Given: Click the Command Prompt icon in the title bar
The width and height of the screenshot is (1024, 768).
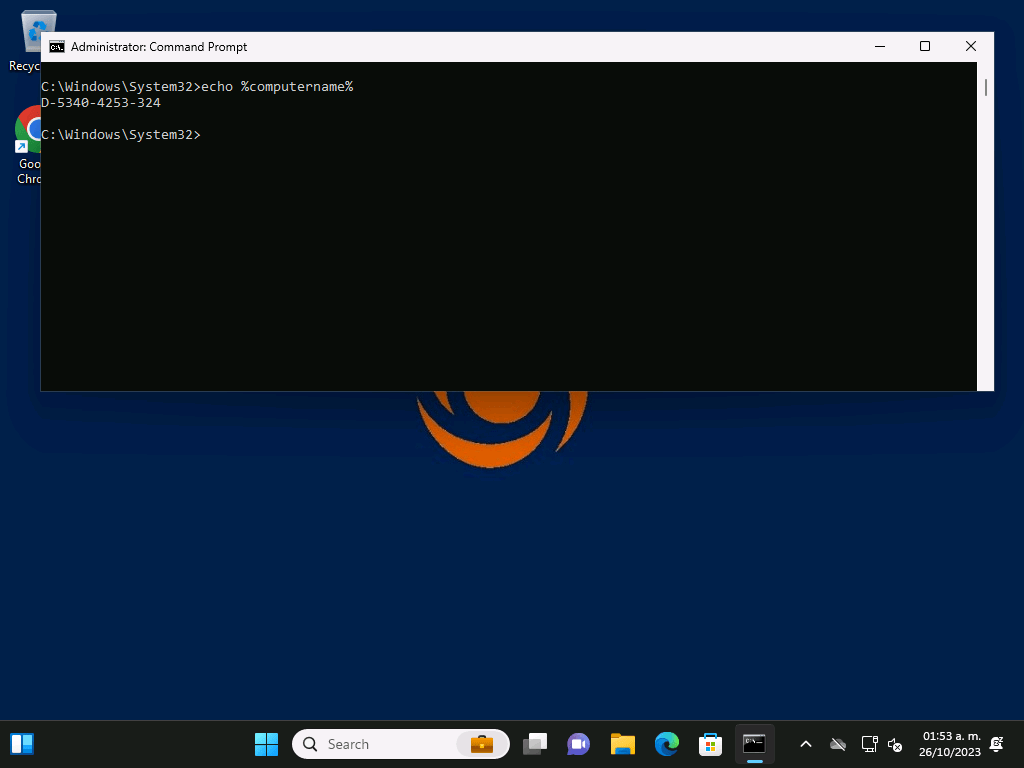Looking at the screenshot, I should tap(57, 47).
